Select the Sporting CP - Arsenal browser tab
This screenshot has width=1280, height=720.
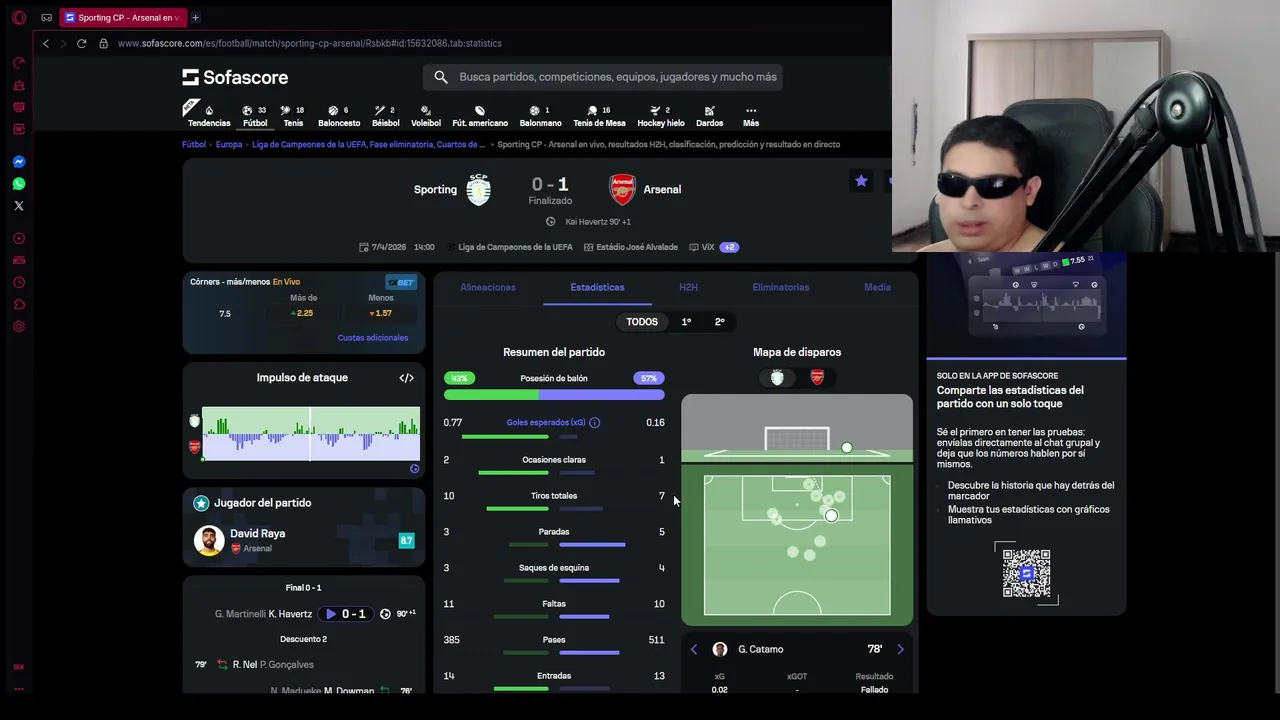(121, 17)
